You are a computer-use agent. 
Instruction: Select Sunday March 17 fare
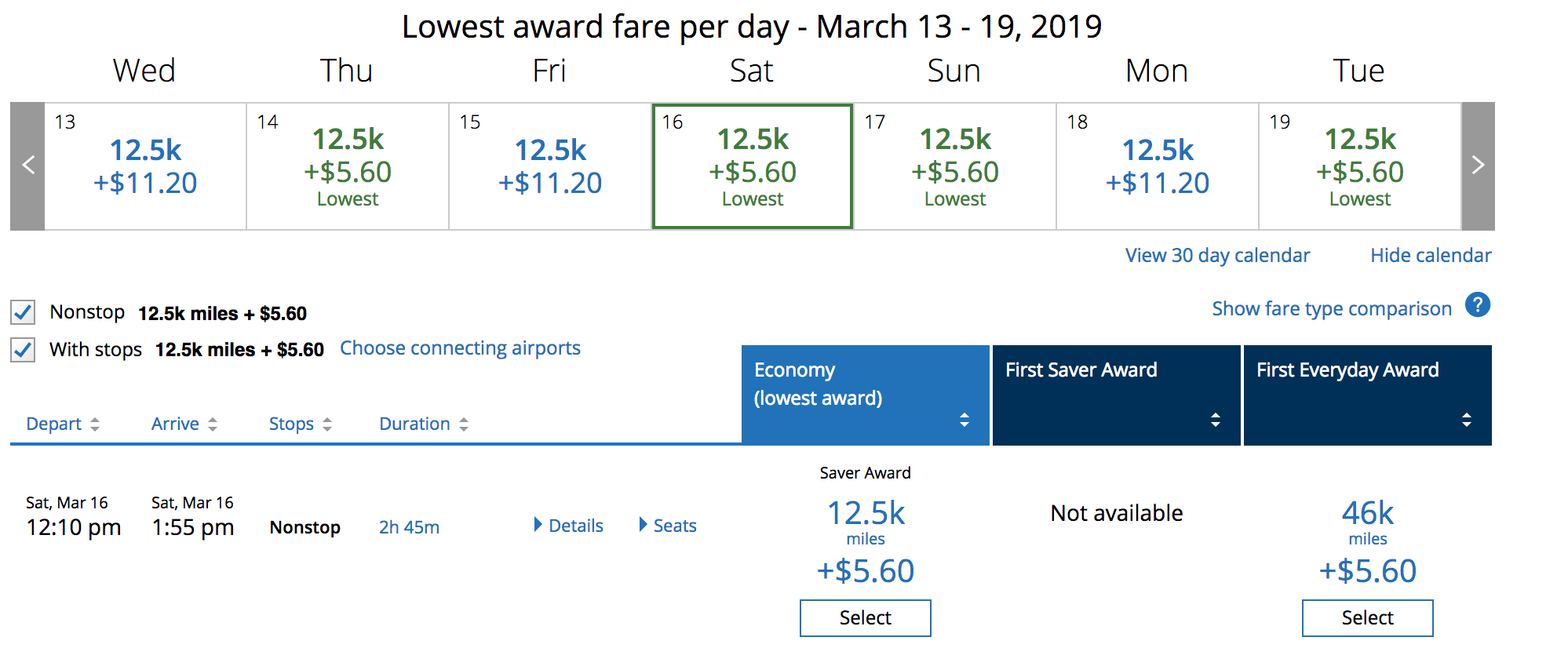[x=955, y=167]
